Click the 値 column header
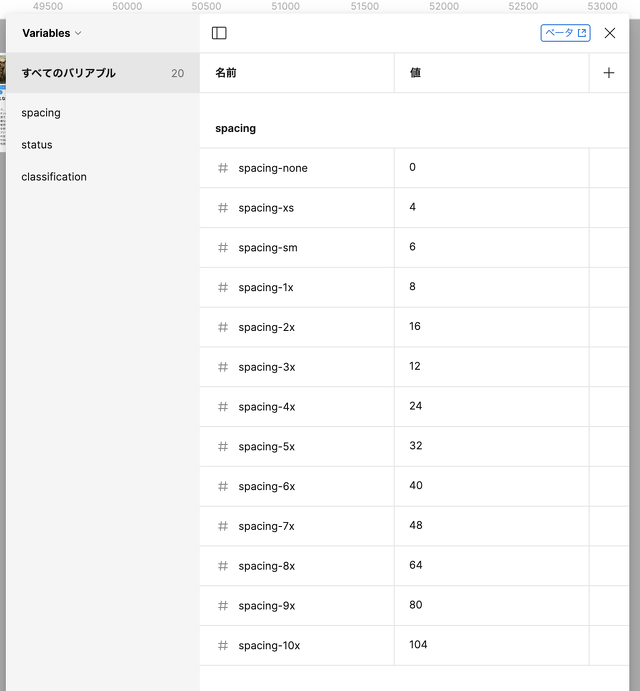 pos(415,73)
